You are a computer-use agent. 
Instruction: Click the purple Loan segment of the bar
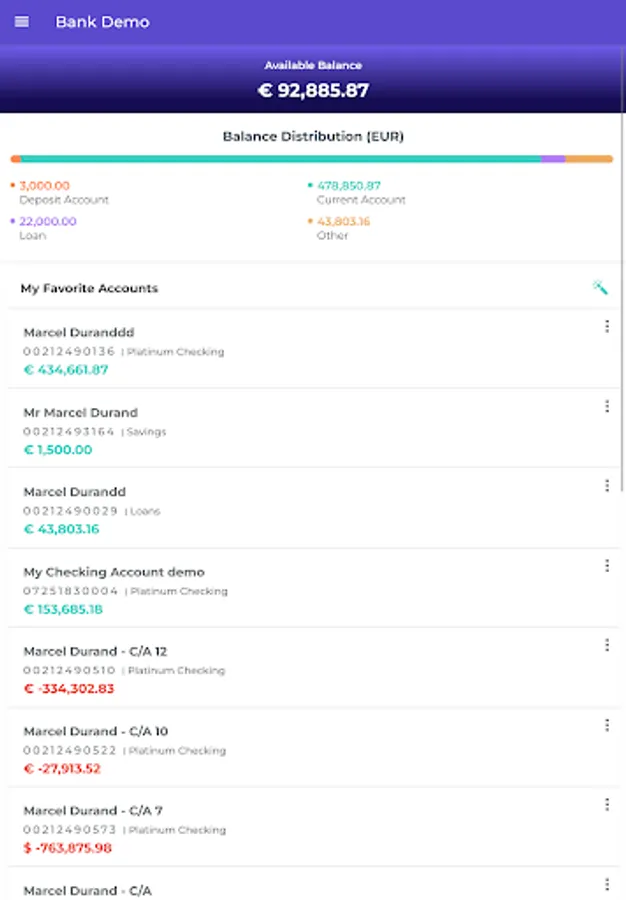point(553,159)
